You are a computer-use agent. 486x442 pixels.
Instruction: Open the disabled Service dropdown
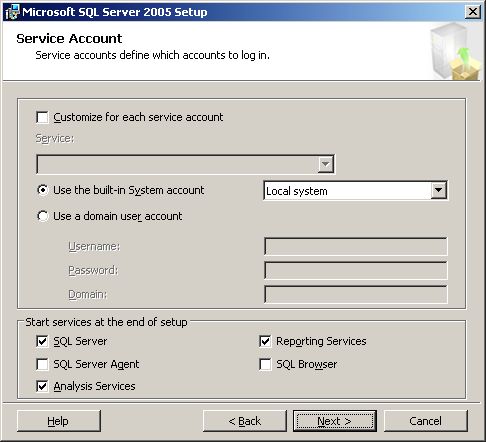point(325,164)
